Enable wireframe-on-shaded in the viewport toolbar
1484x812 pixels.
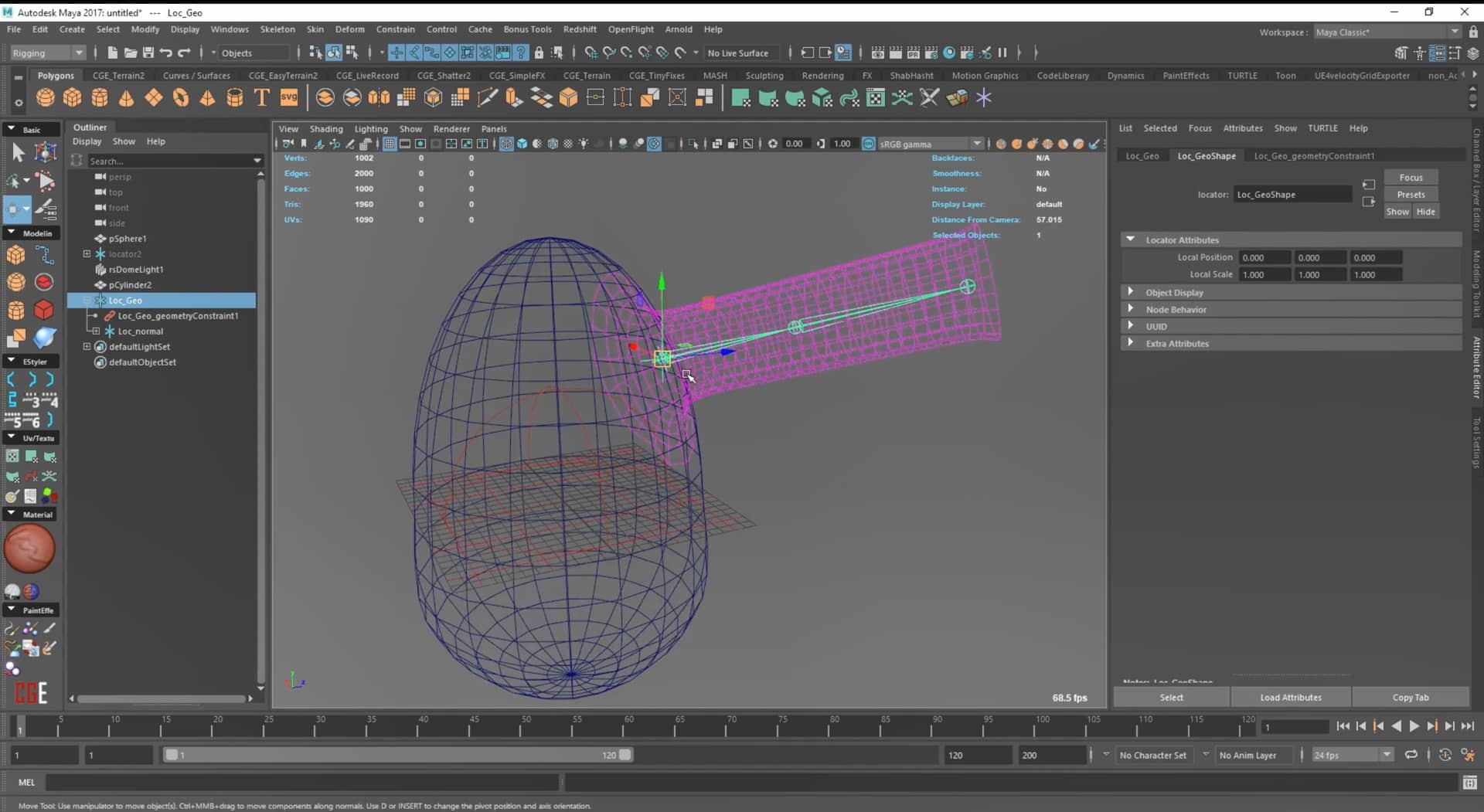point(553,144)
